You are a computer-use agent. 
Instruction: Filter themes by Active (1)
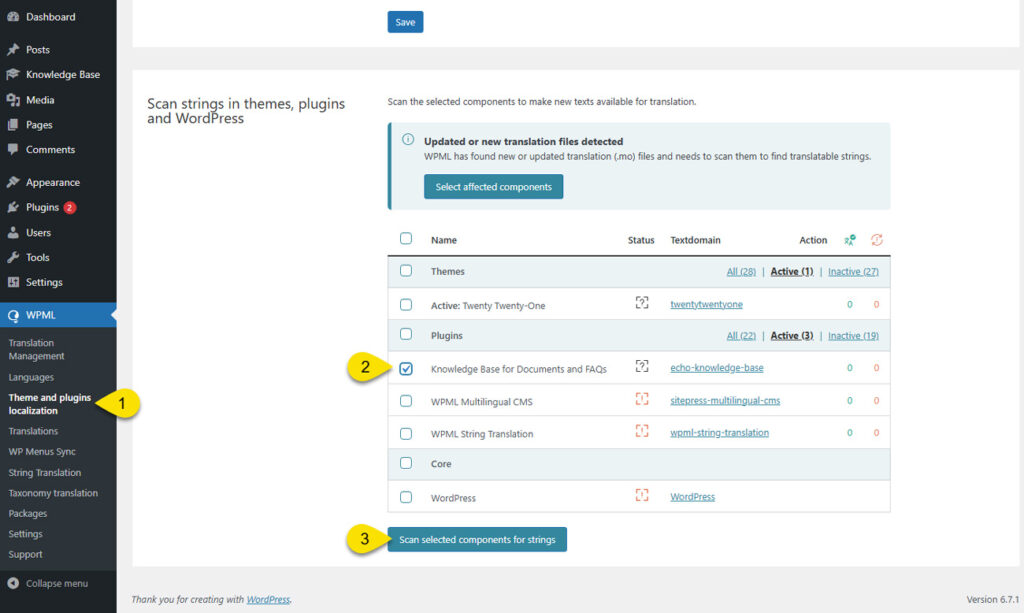792,272
